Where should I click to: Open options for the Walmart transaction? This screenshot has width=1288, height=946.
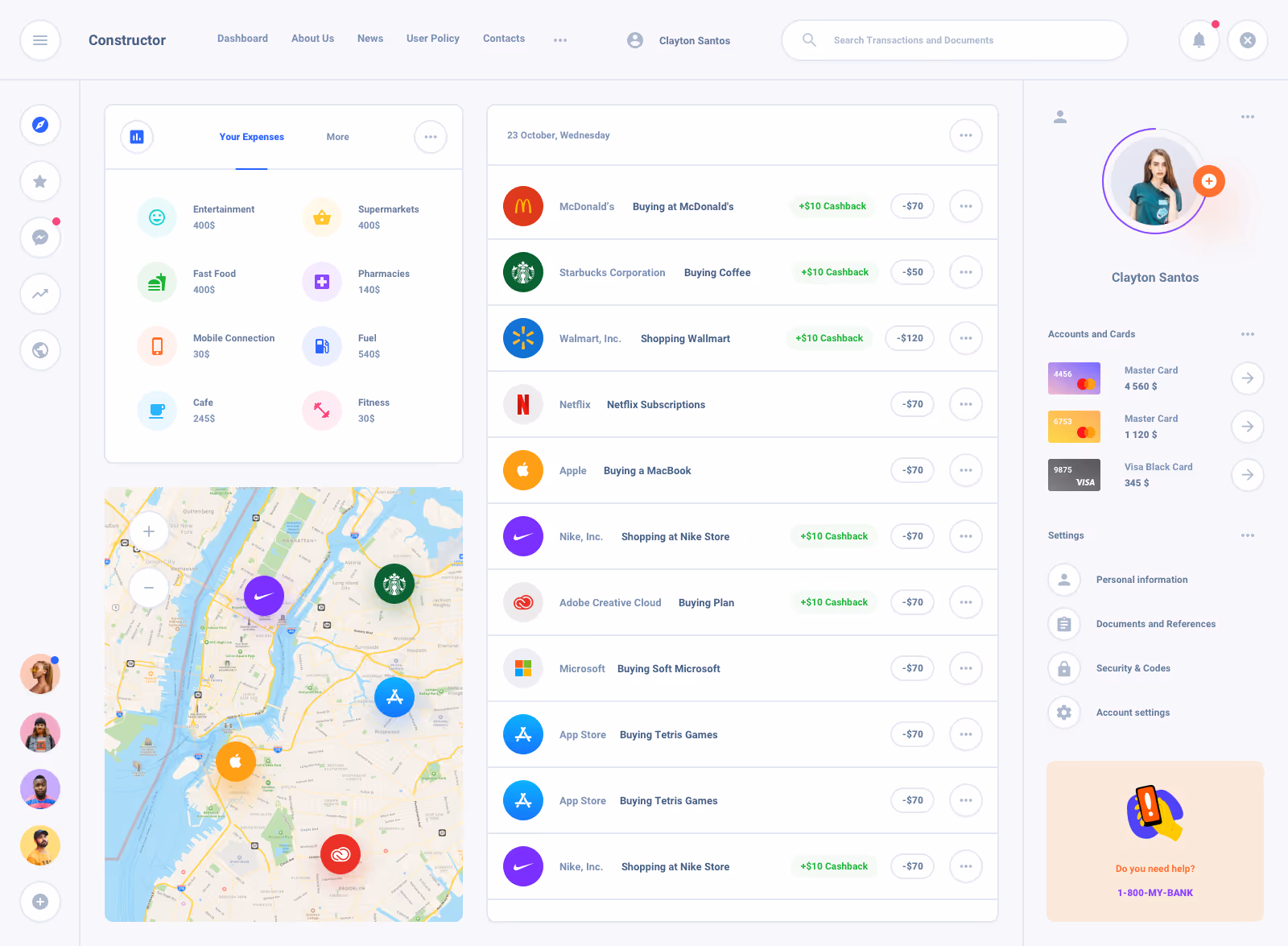[966, 338]
